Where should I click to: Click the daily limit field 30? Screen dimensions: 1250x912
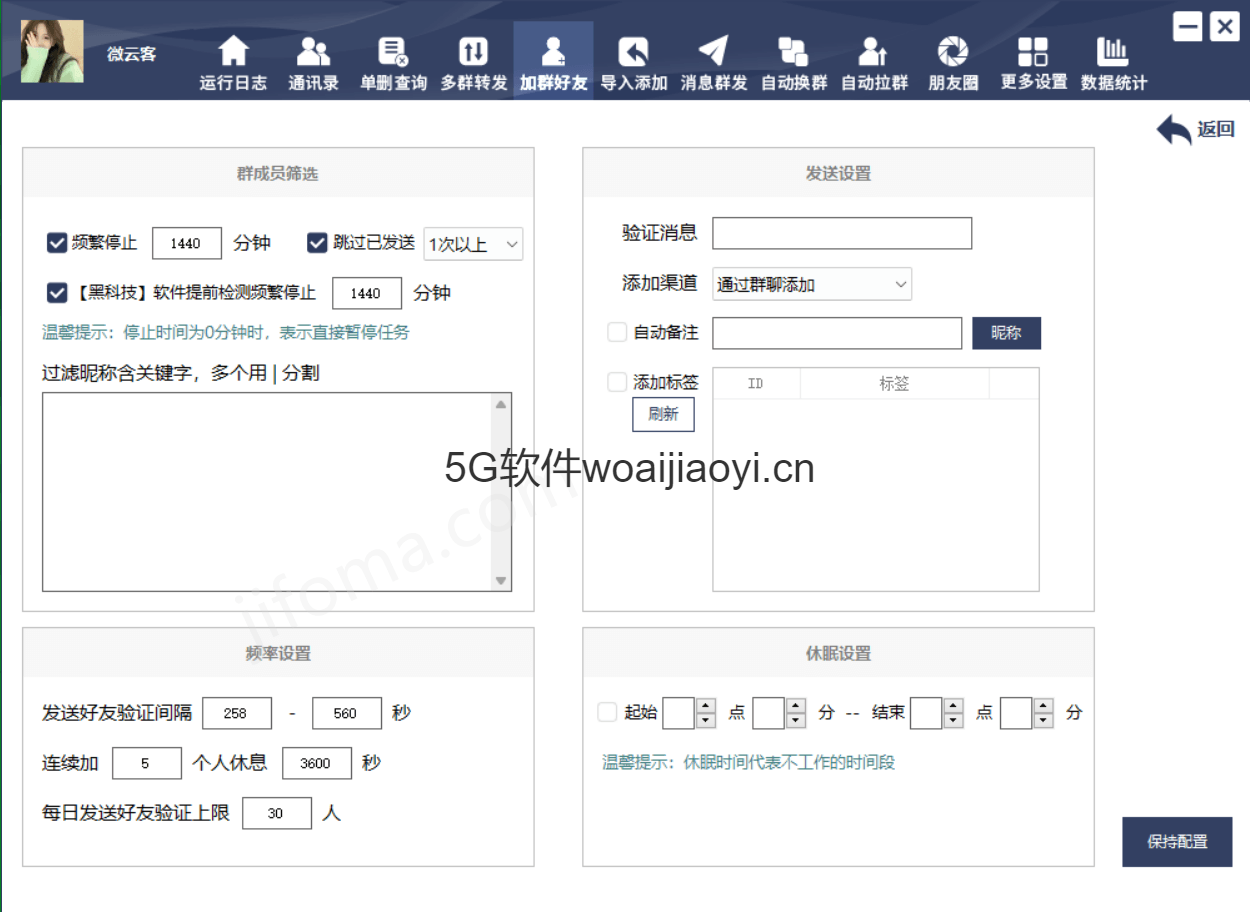[277, 813]
